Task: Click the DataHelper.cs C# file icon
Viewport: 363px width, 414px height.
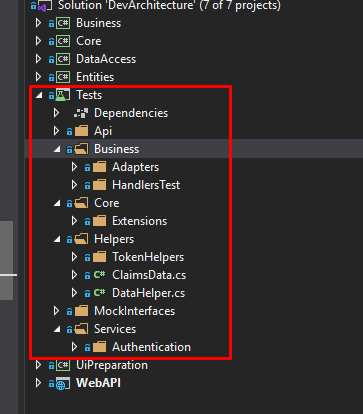Action: pos(99,293)
